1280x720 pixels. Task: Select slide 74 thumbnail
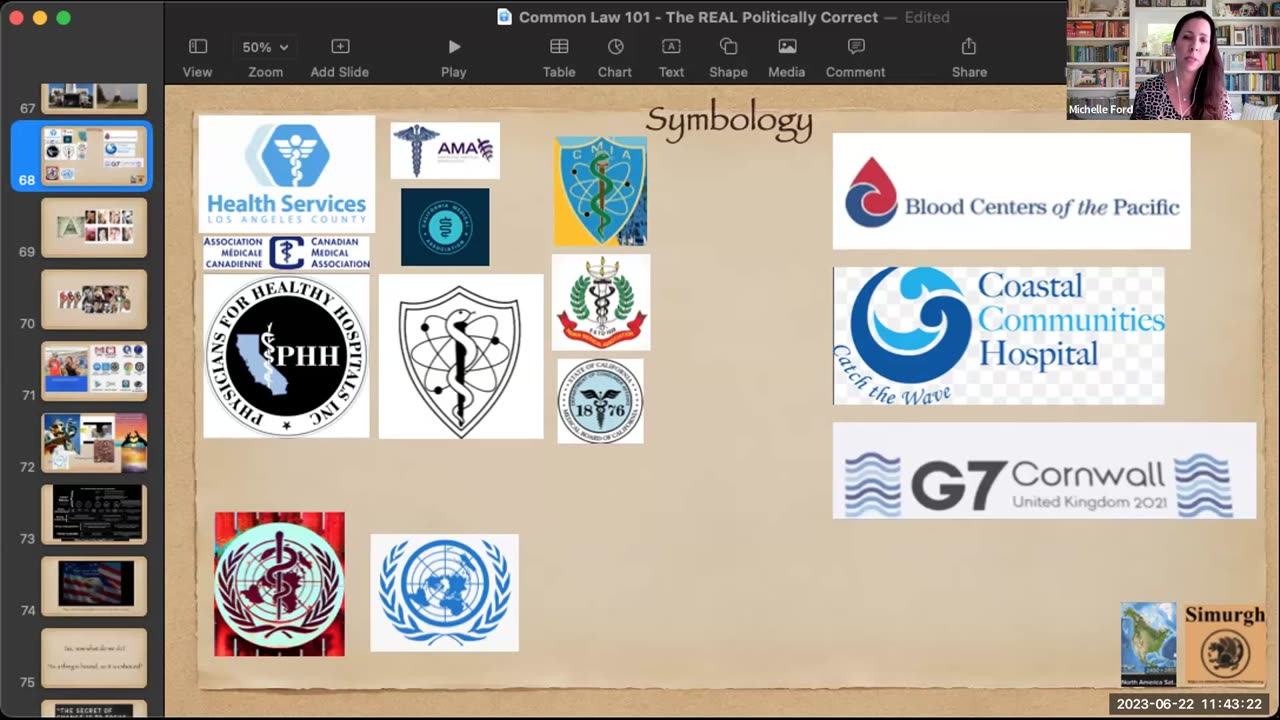[94, 586]
